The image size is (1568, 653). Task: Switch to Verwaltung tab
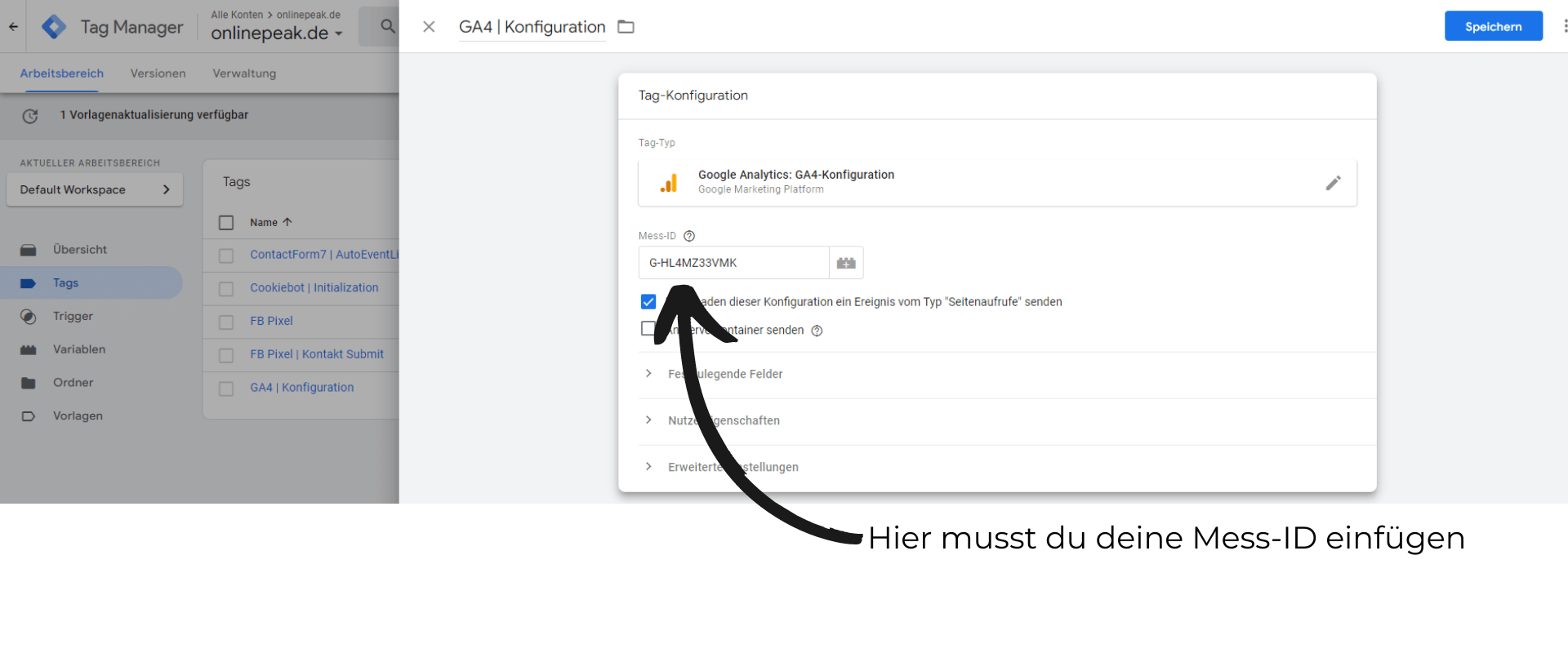[244, 73]
